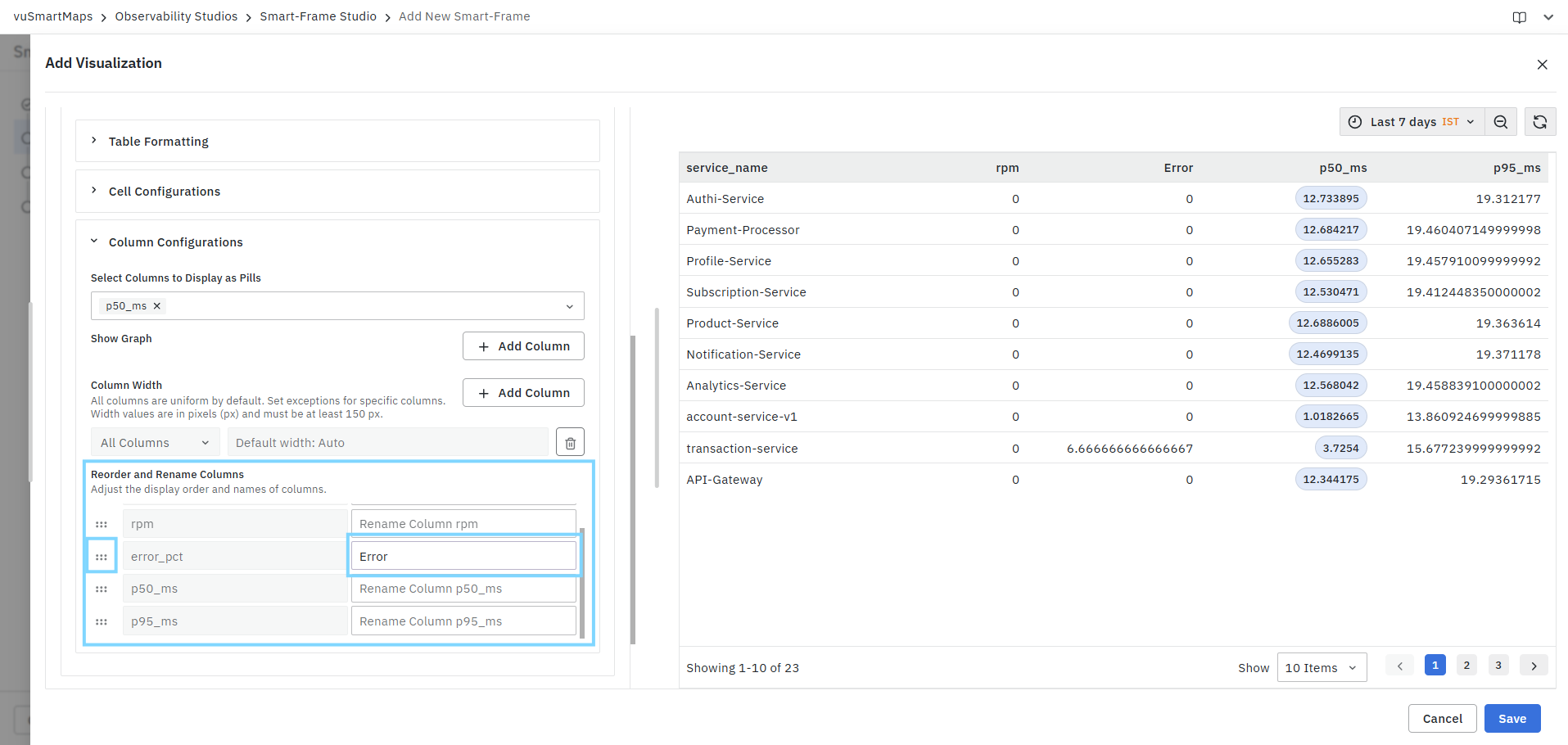The width and height of the screenshot is (1568, 745).
Task: Select the API-Gateway row name
Action: (724, 480)
